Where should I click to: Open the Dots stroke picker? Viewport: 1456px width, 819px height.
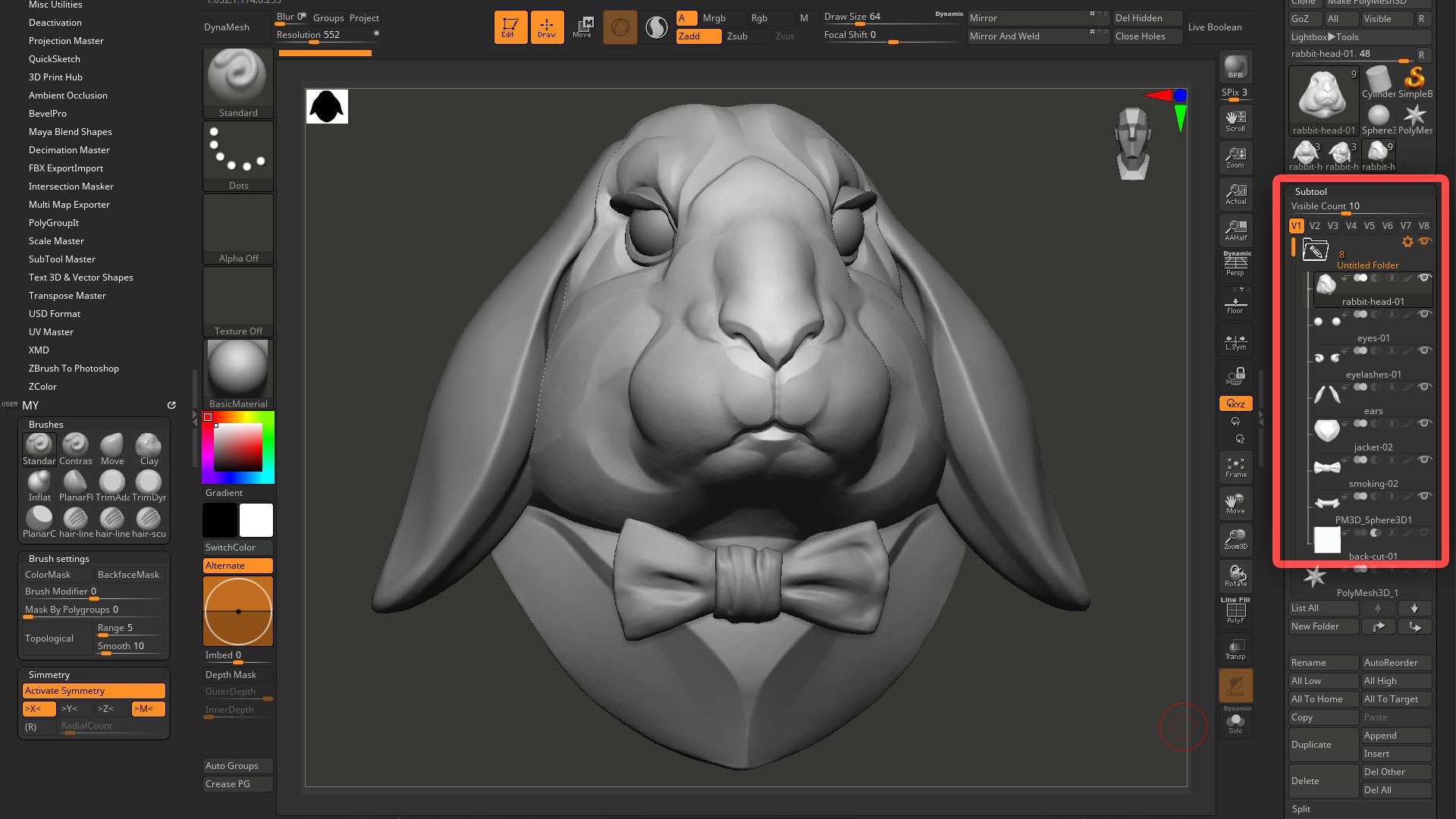238,155
